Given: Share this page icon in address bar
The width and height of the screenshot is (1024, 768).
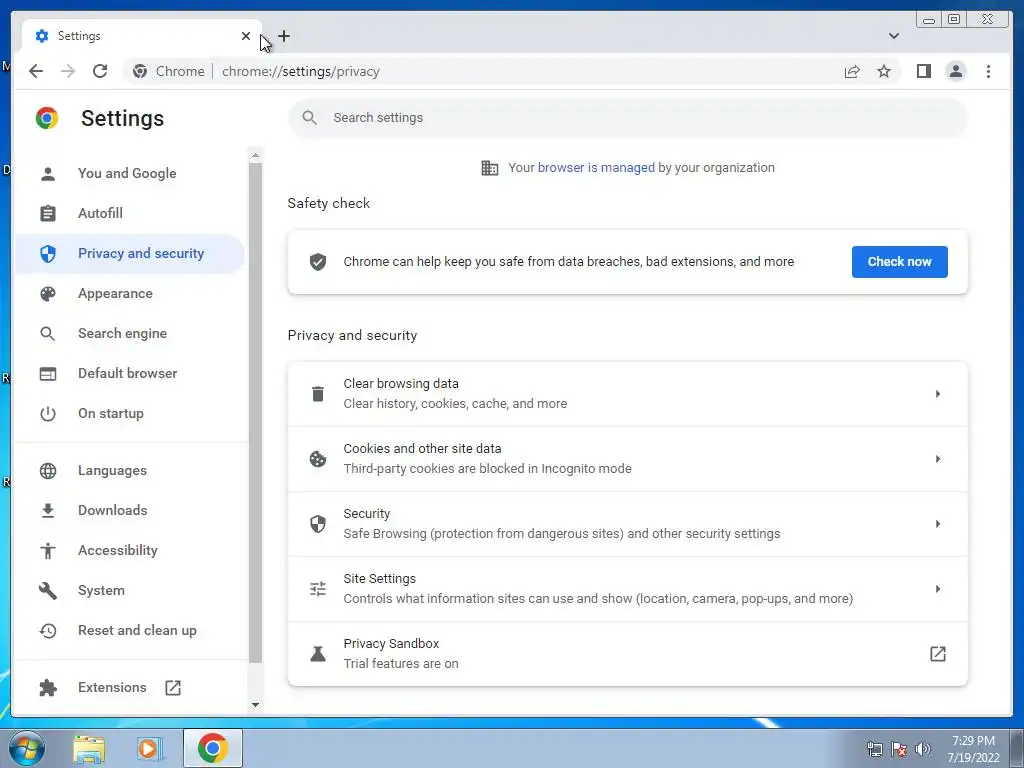Looking at the screenshot, I should click(852, 71).
